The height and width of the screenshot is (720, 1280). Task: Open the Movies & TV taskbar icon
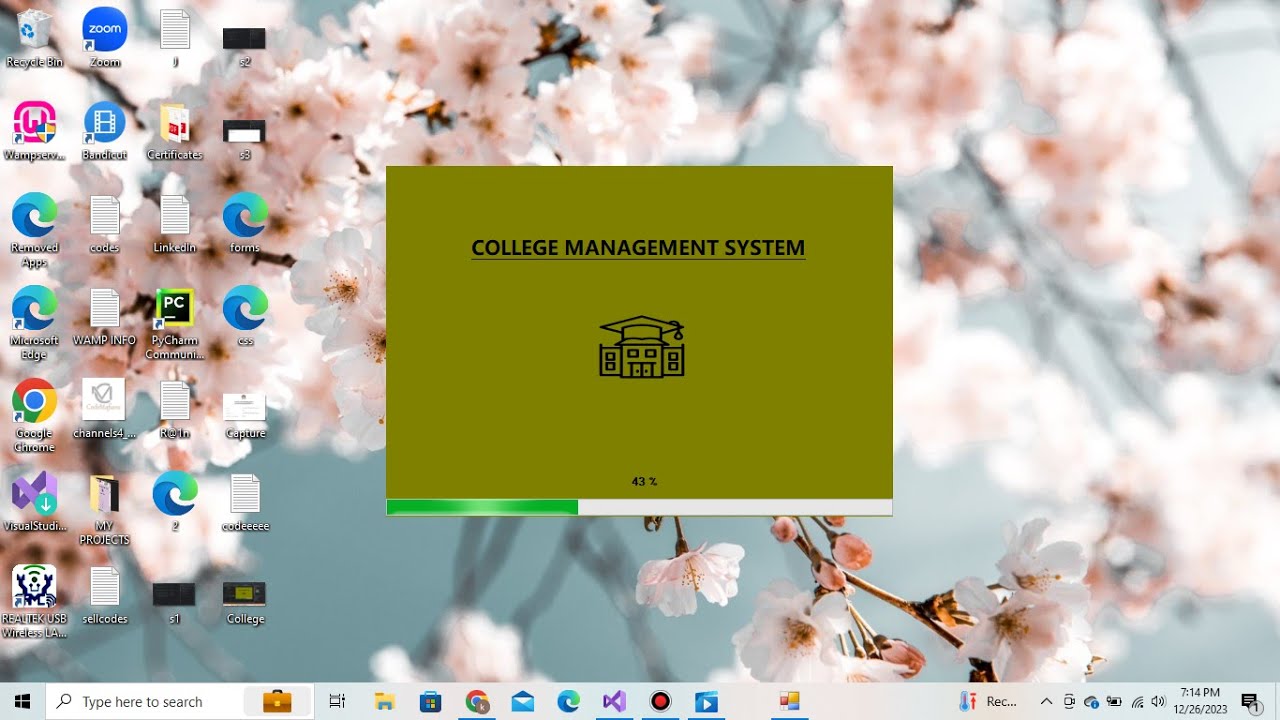click(x=706, y=702)
